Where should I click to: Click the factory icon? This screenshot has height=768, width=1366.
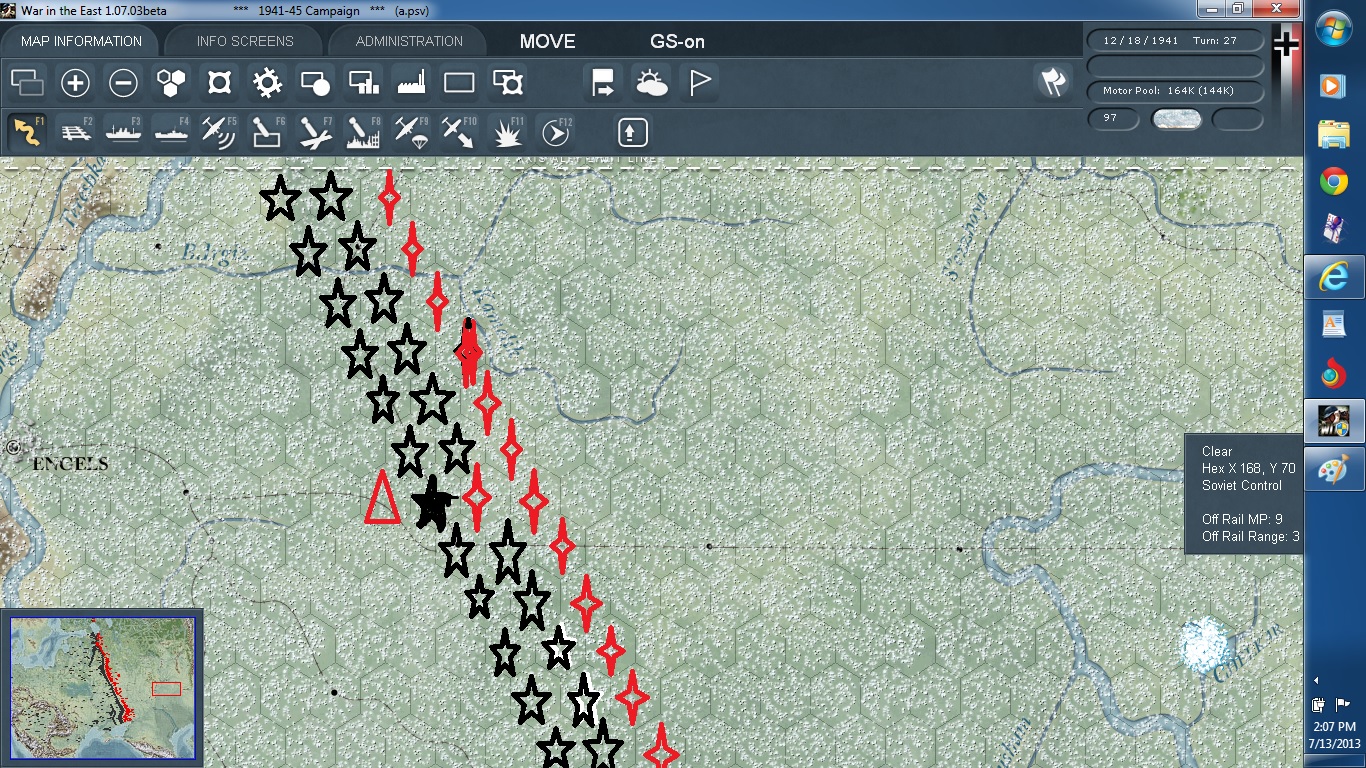411,83
